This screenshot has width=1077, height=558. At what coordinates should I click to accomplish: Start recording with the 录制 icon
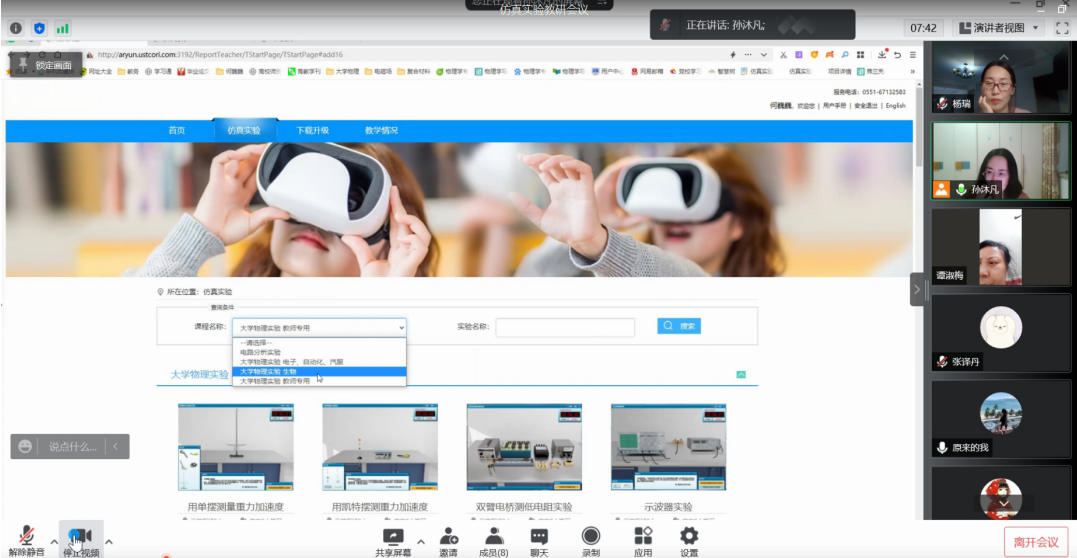(x=591, y=537)
